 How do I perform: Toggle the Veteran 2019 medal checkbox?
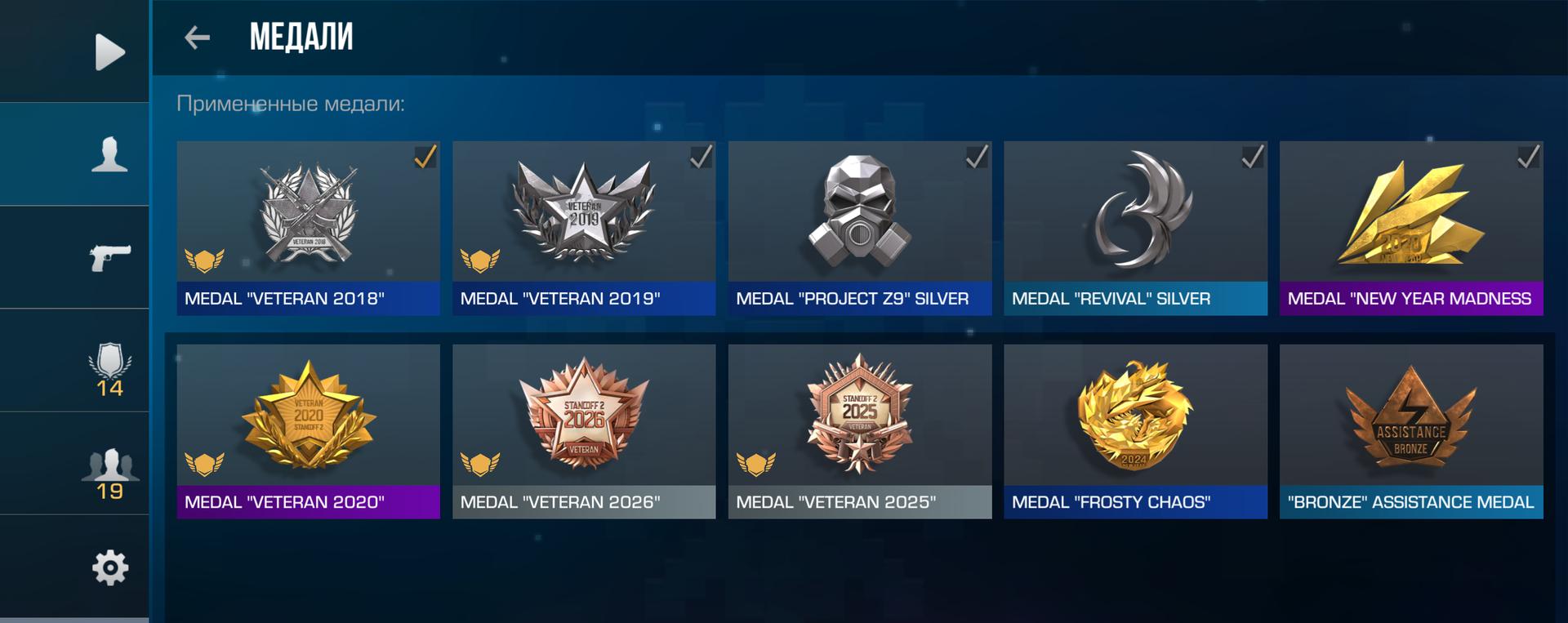[702, 156]
